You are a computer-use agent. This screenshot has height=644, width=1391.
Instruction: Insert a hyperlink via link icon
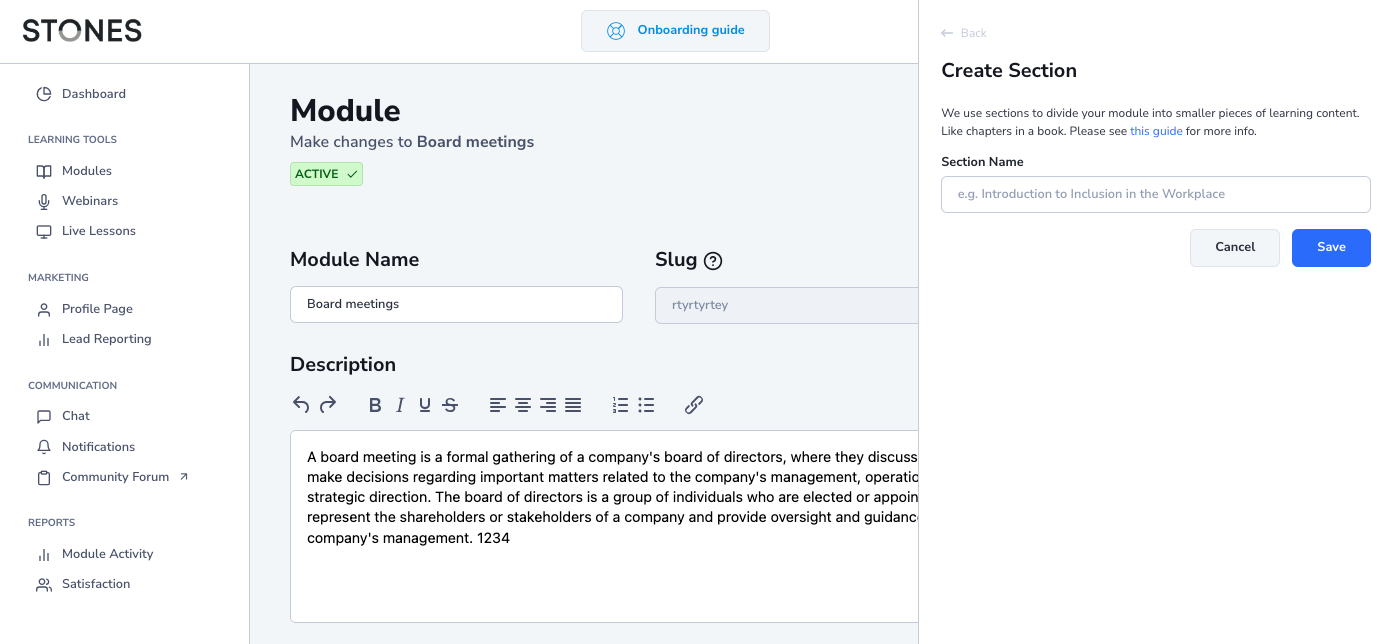pyautogui.click(x=694, y=405)
